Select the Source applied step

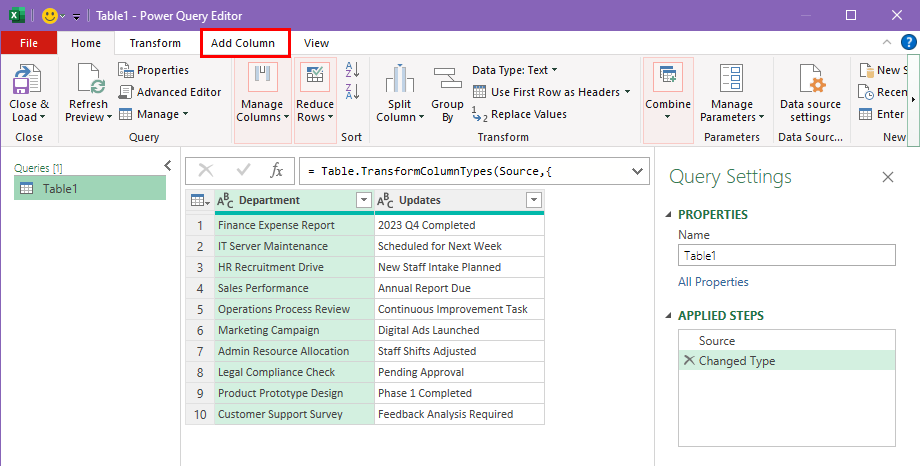tap(787, 341)
